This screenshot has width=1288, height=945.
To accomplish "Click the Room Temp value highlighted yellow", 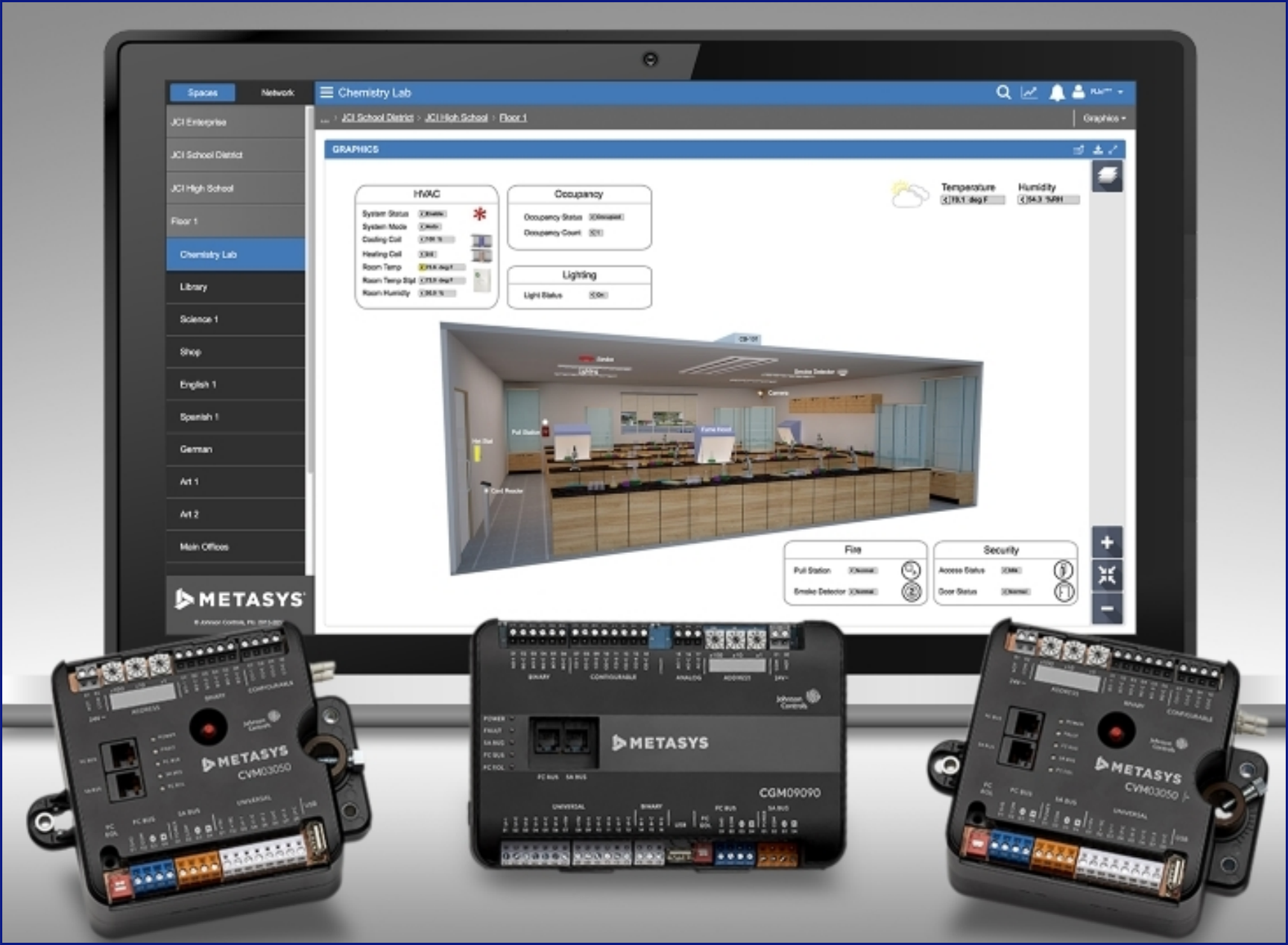I will pyautogui.click(x=442, y=267).
